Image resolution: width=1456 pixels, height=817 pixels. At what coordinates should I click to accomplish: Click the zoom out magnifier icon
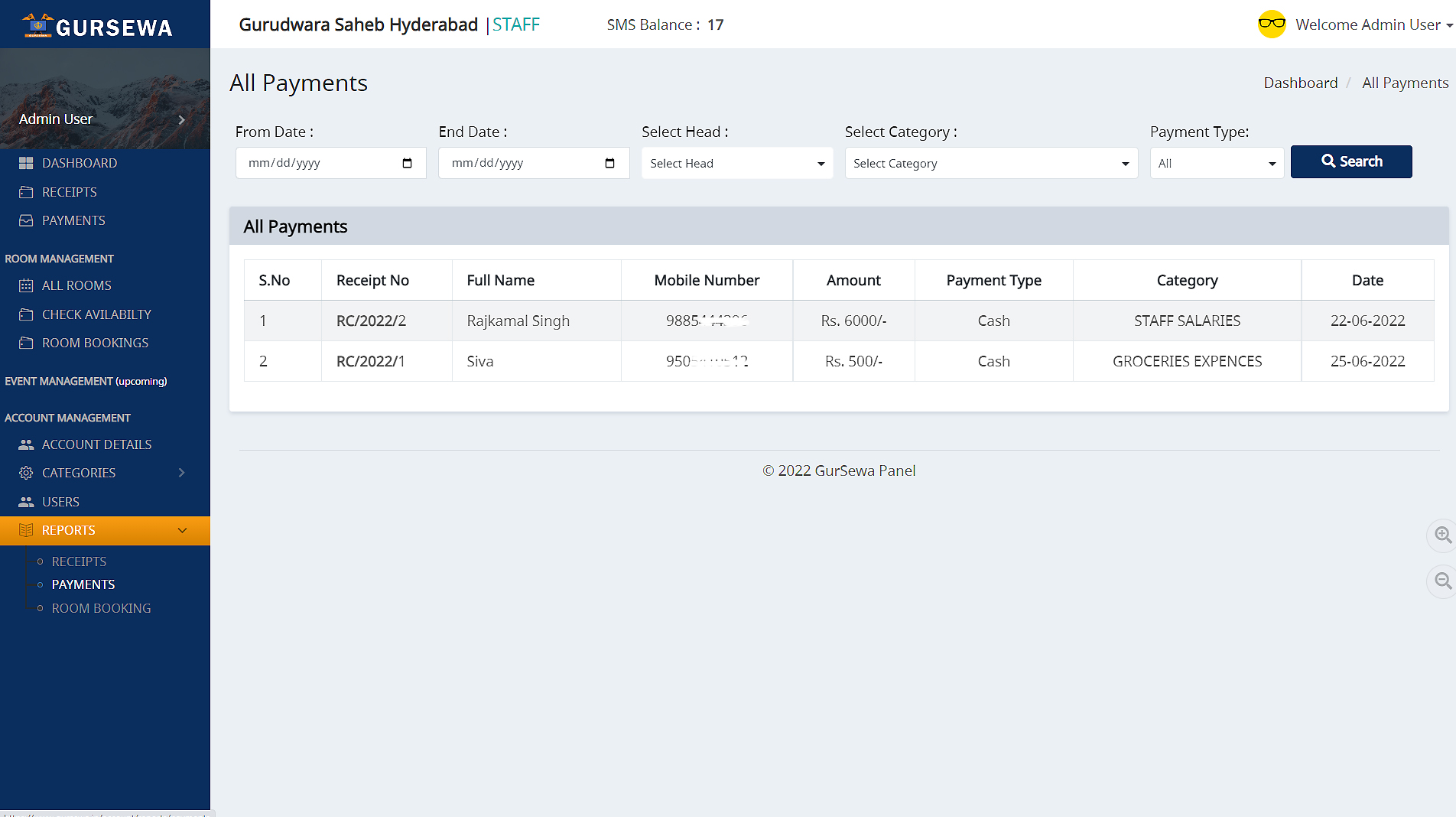click(x=1442, y=581)
